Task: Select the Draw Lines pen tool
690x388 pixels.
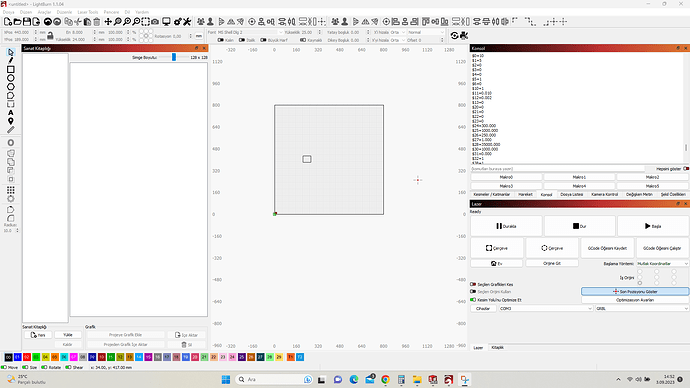Action: [11, 60]
